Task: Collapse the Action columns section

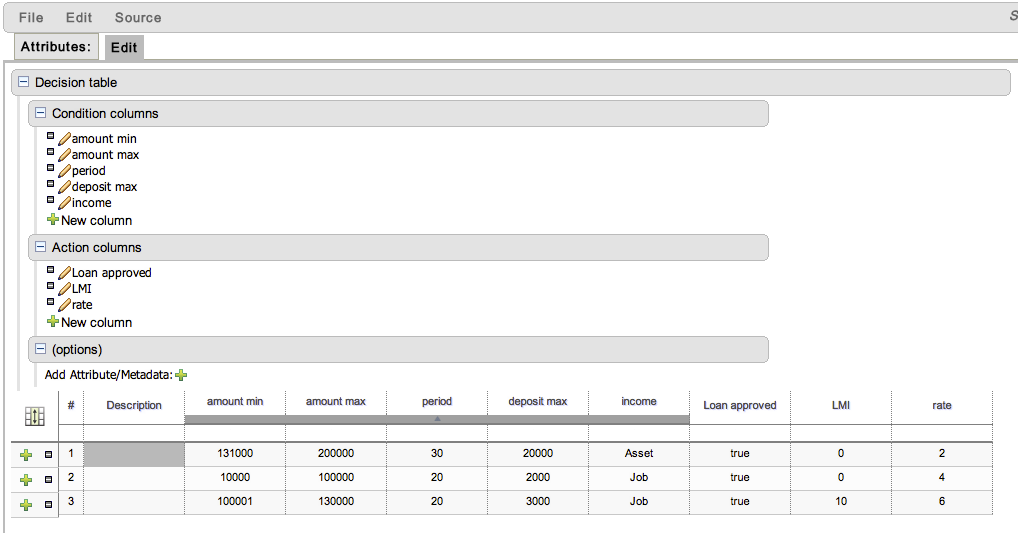Action: [41, 247]
